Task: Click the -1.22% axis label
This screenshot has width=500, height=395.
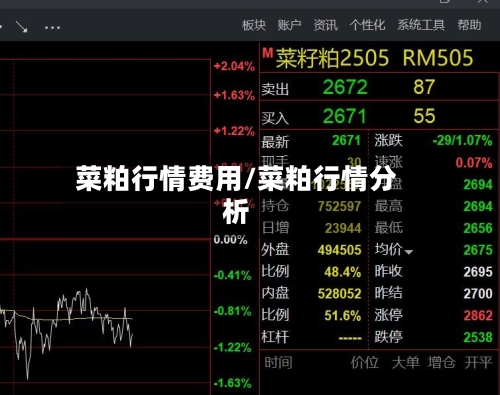Action: click(x=232, y=348)
